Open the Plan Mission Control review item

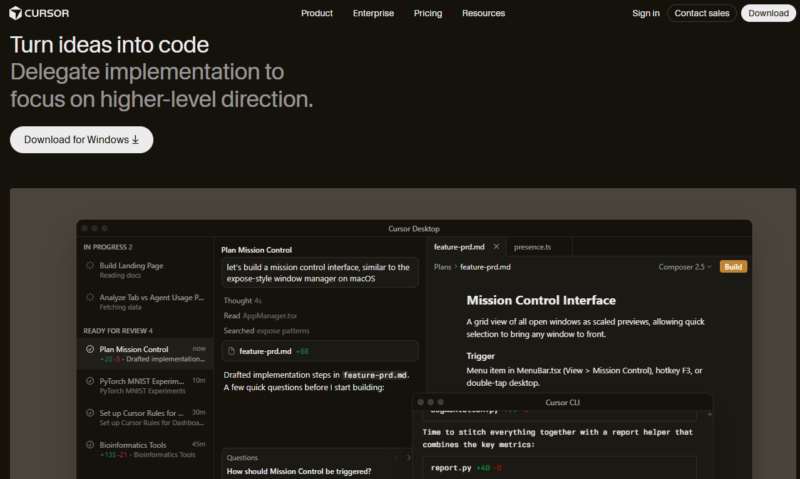click(145, 354)
